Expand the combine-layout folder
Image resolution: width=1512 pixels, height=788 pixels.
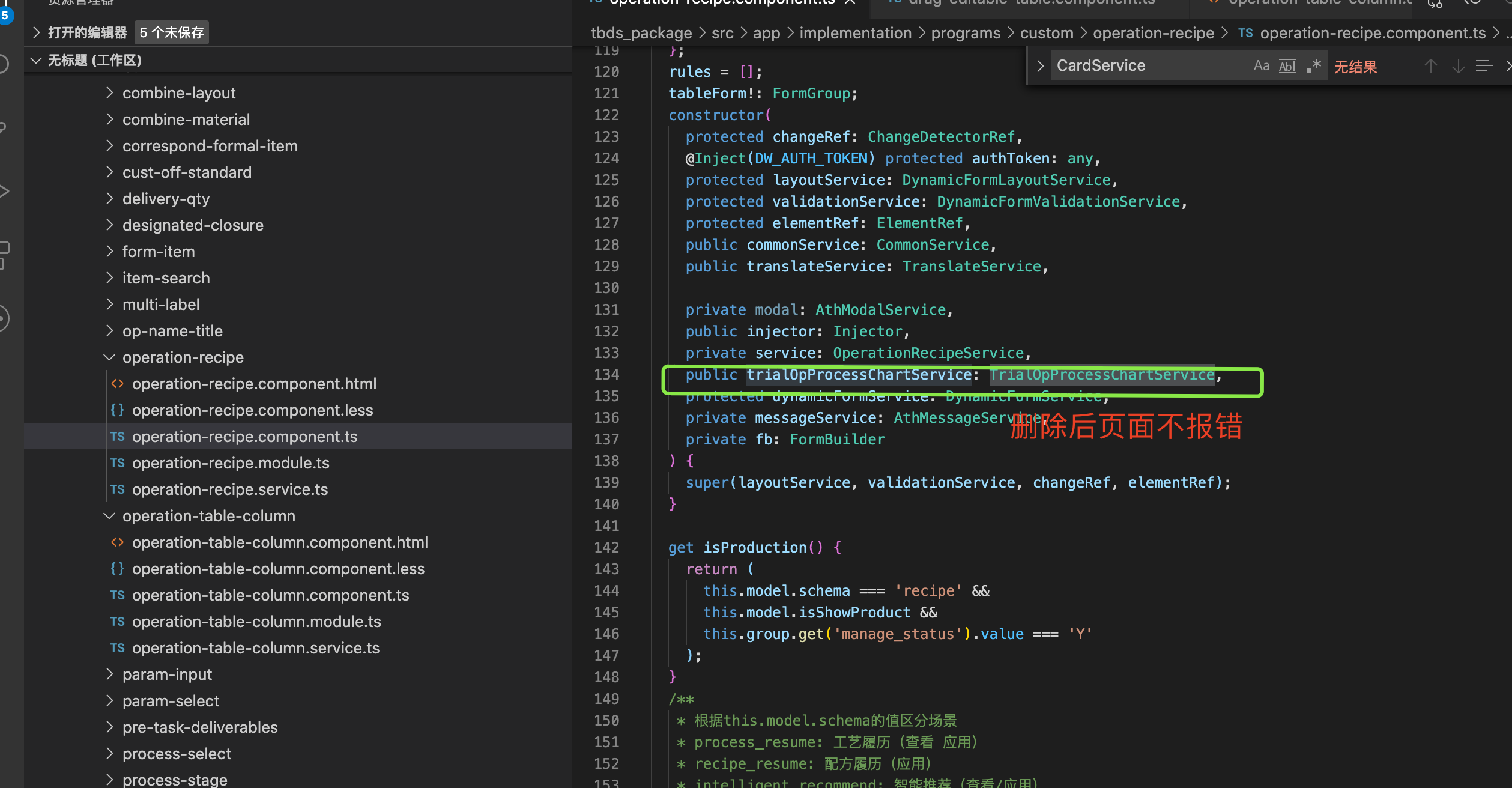click(x=179, y=93)
